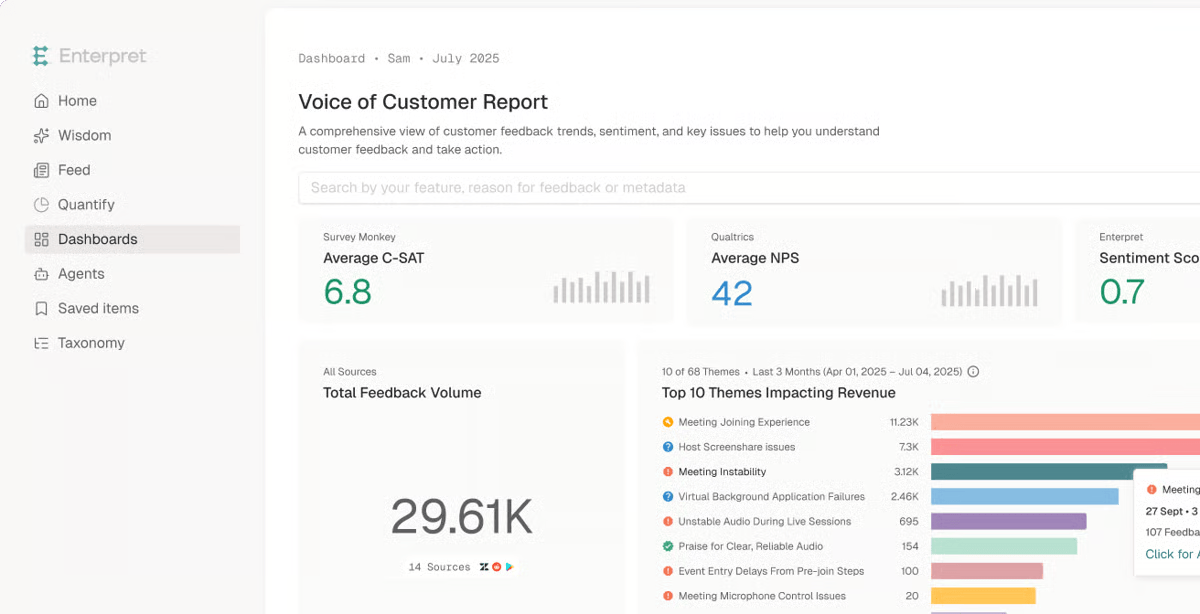Screen dimensions: 1200x614
Task: Click the Enterpret brand name
Action: coord(103,56)
